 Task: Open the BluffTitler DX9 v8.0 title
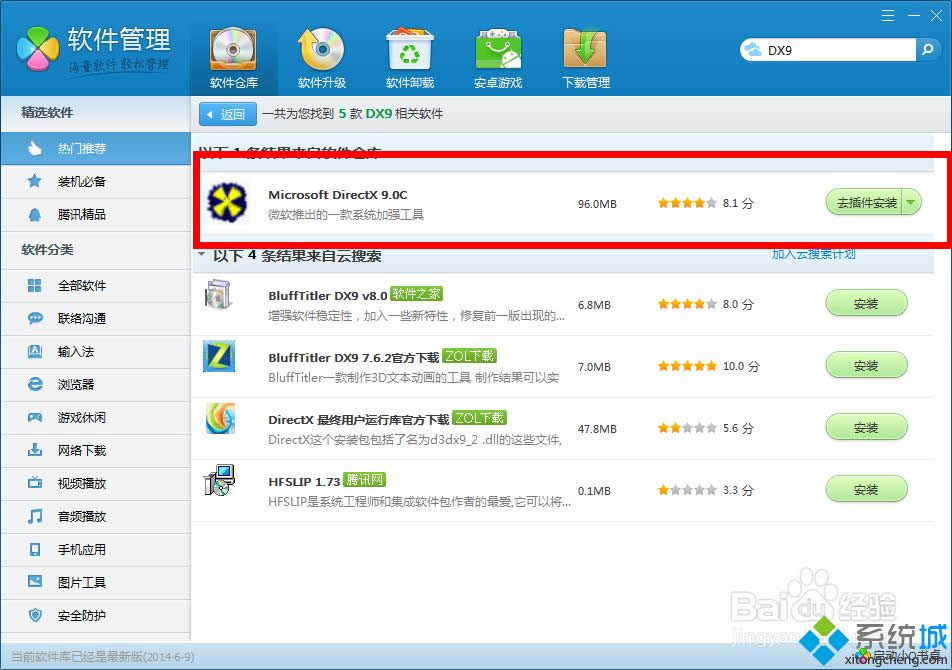coord(327,296)
